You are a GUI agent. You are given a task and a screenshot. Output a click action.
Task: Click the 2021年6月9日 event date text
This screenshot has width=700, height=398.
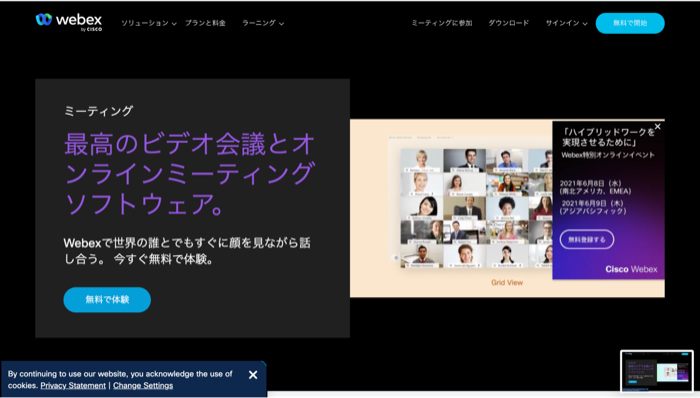pos(593,207)
